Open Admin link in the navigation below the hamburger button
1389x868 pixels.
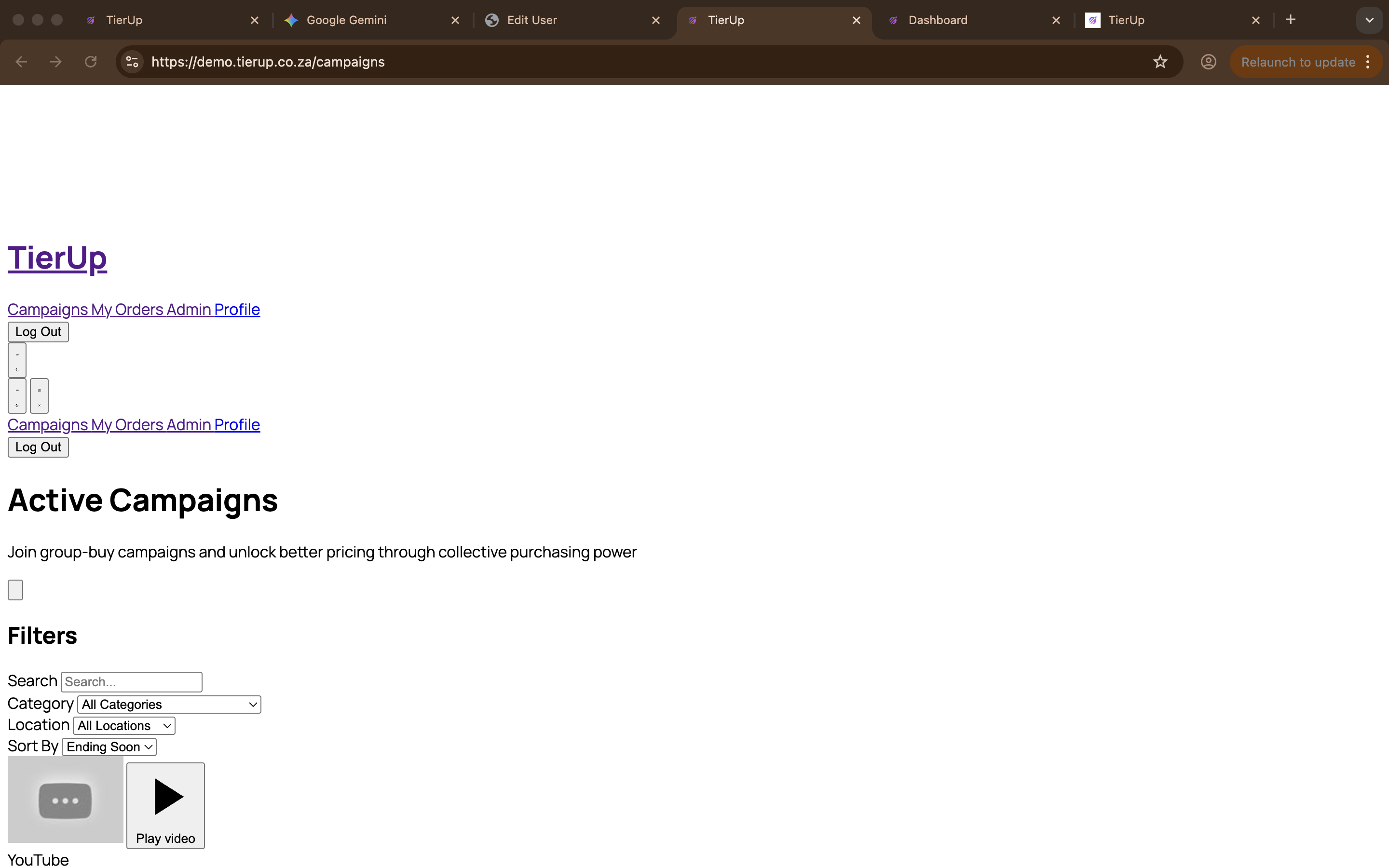pyautogui.click(x=189, y=425)
